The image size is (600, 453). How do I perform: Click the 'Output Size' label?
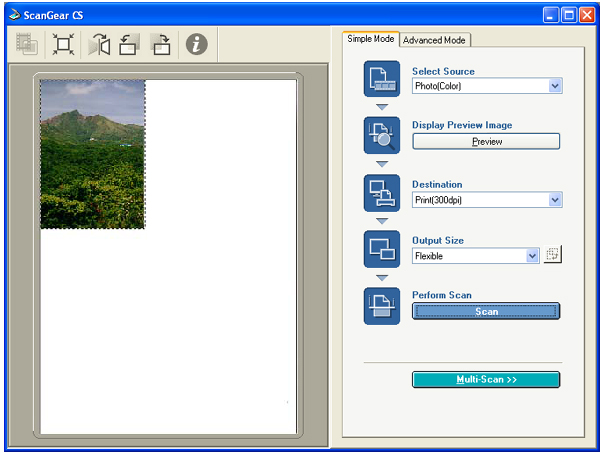coord(438,240)
